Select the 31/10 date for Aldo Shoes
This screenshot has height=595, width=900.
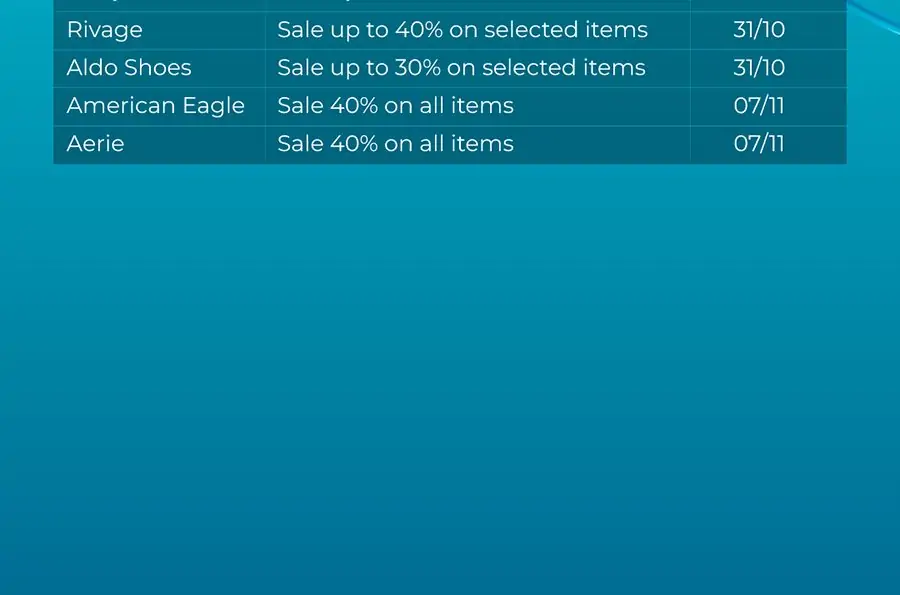click(759, 68)
